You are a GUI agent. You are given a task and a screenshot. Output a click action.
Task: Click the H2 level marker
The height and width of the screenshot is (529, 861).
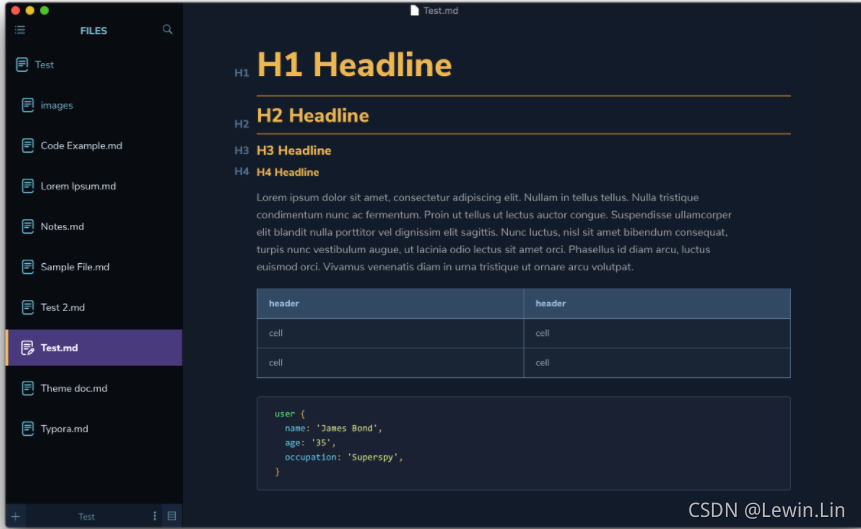[x=242, y=124]
